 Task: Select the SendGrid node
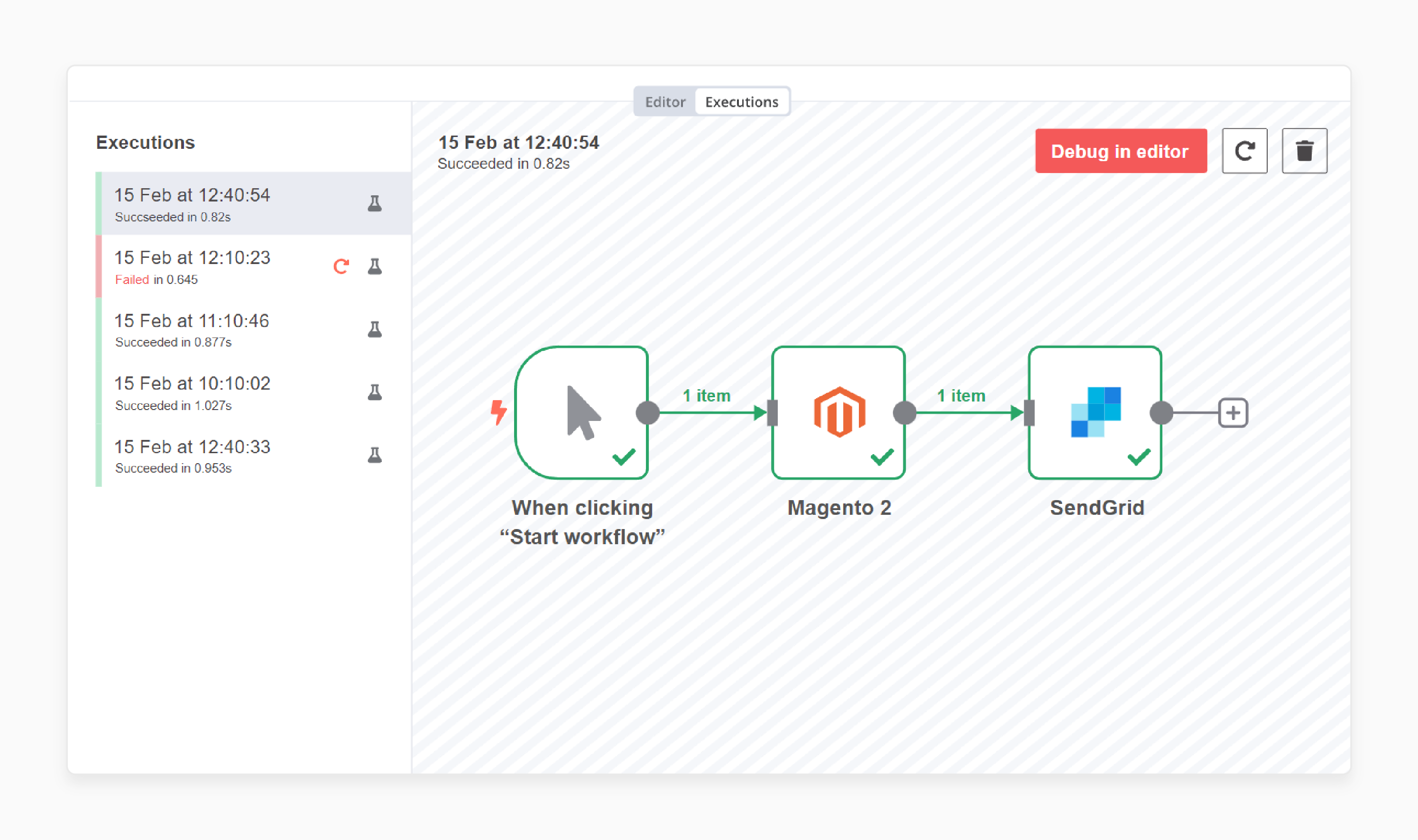point(1095,412)
